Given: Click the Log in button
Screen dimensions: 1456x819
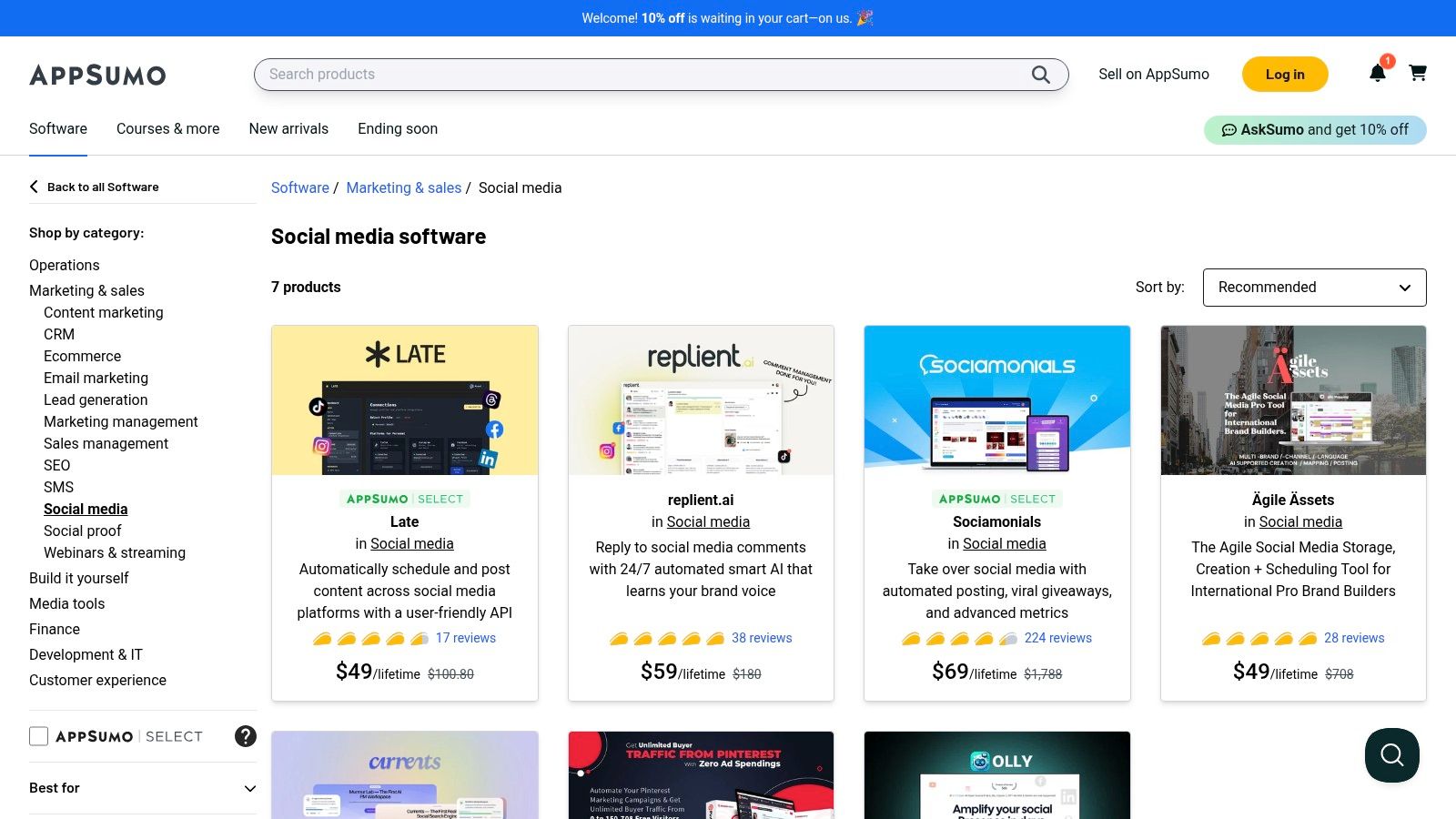Looking at the screenshot, I should [x=1285, y=75].
